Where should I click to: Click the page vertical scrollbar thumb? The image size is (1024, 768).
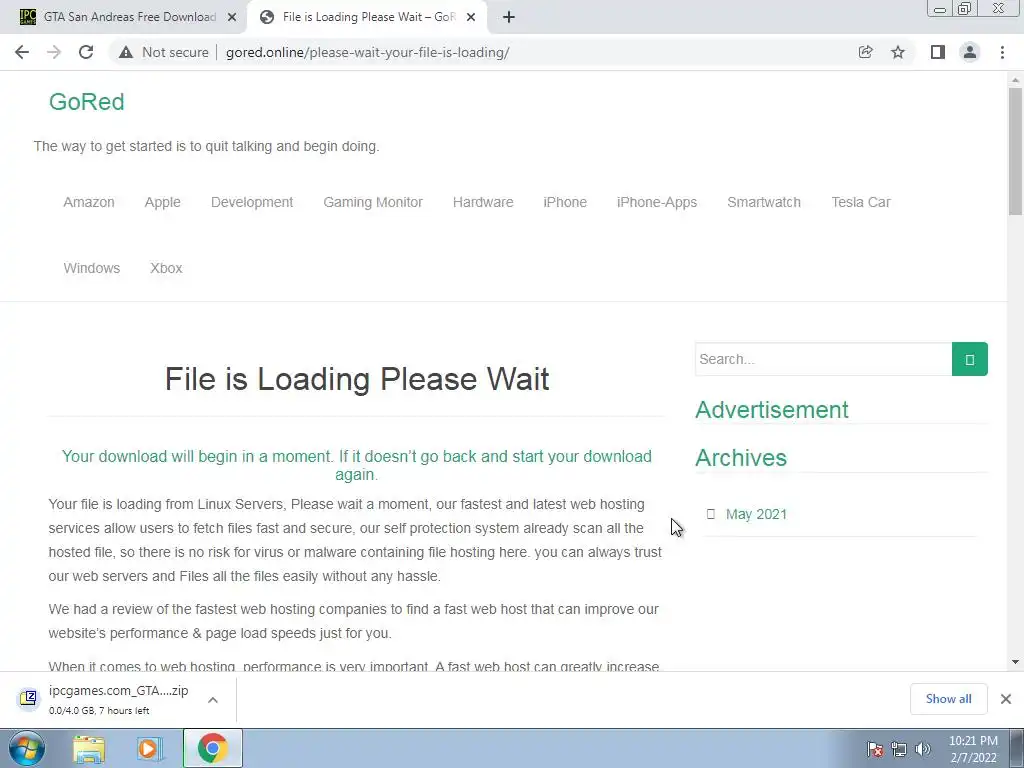tap(1015, 150)
